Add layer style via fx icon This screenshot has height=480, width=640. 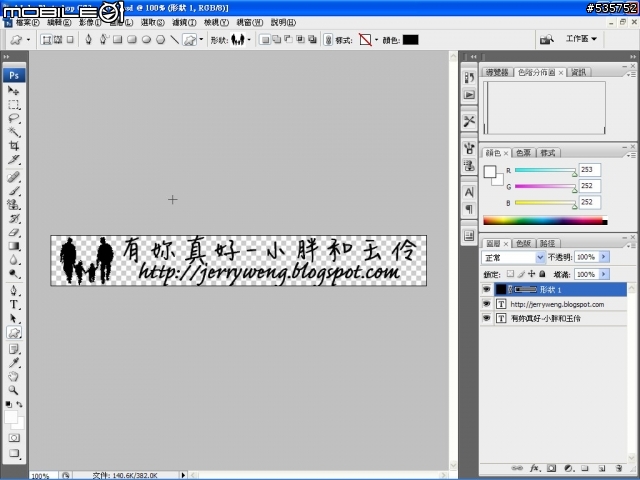534,468
